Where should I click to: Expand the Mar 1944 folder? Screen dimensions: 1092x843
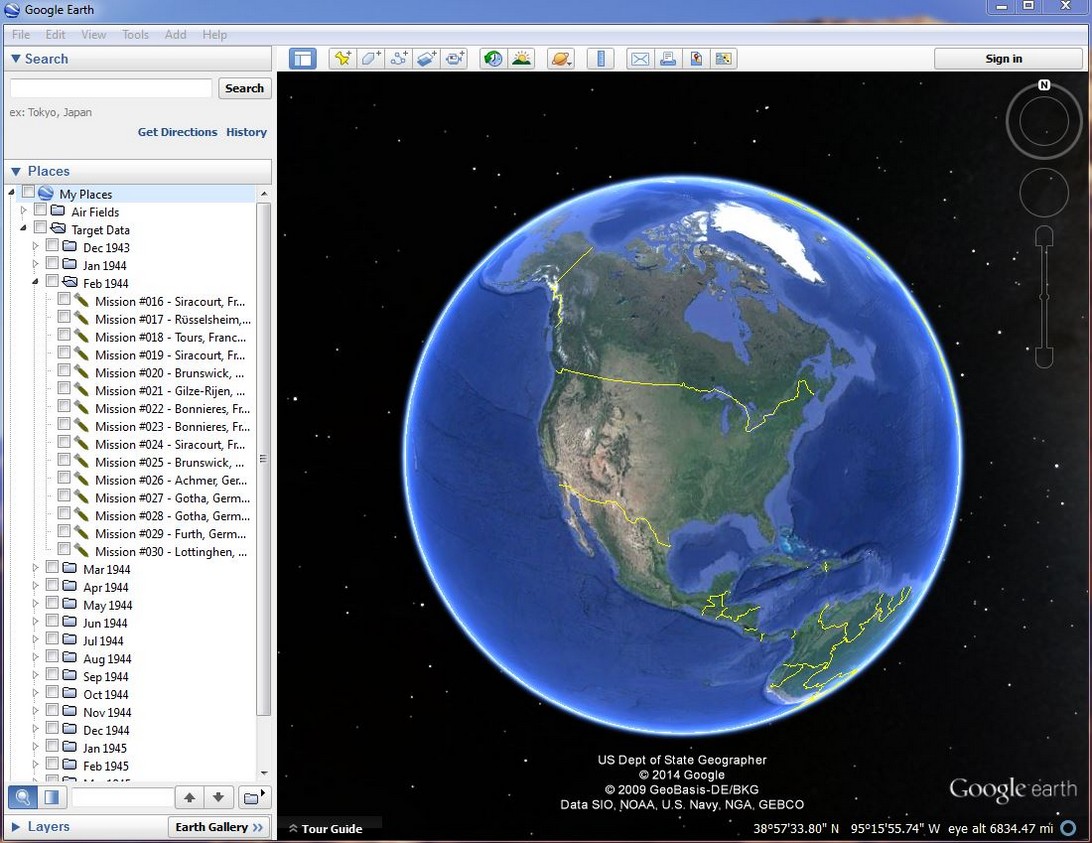[x=36, y=568]
